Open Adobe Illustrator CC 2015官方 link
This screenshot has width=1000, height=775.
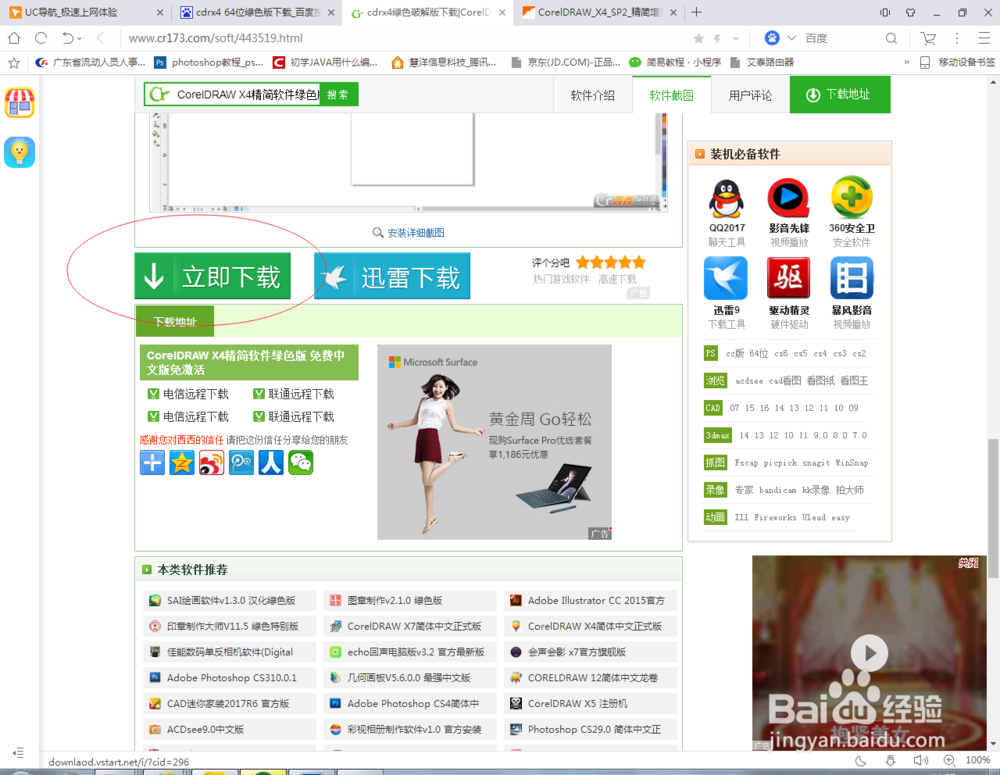pos(596,600)
